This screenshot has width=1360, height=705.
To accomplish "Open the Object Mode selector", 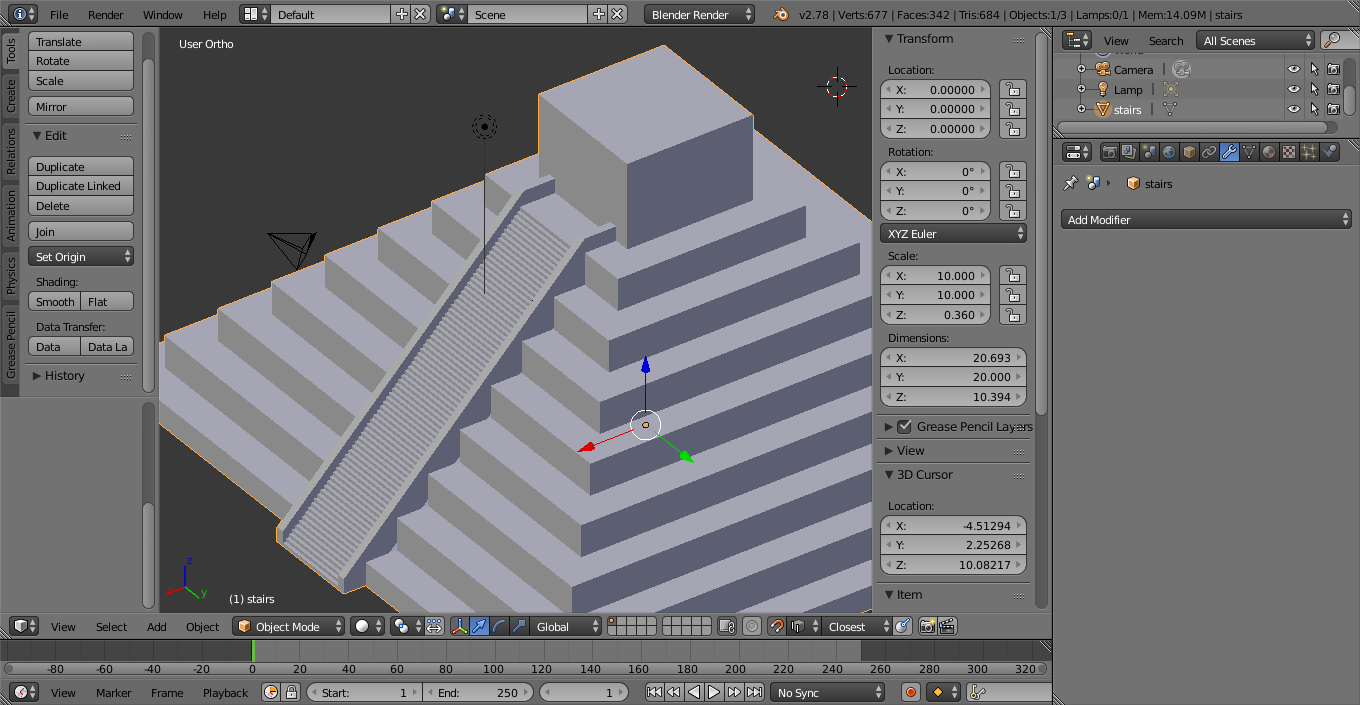I will click(288, 627).
